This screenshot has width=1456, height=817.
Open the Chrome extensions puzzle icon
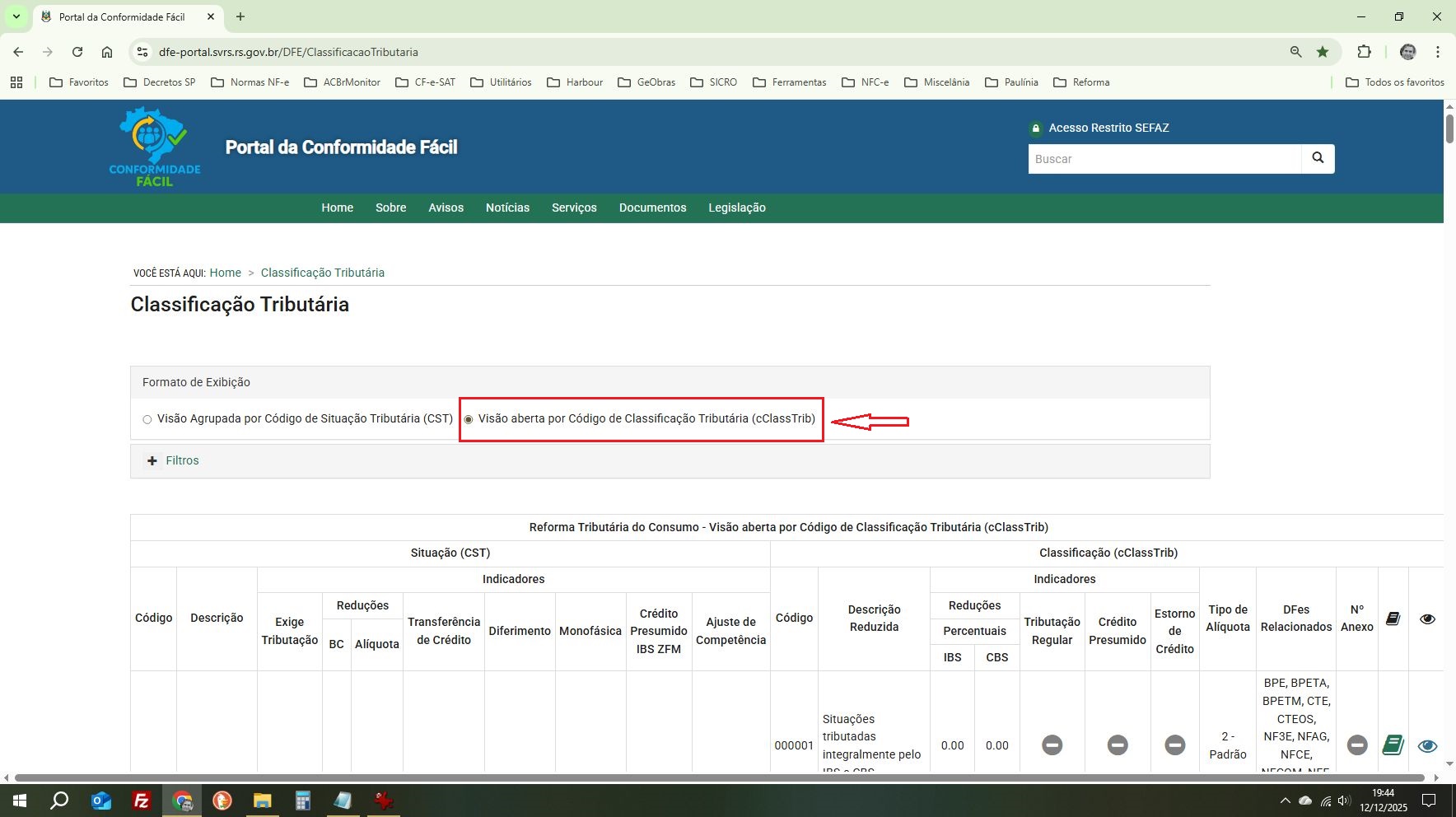coord(1364,52)
